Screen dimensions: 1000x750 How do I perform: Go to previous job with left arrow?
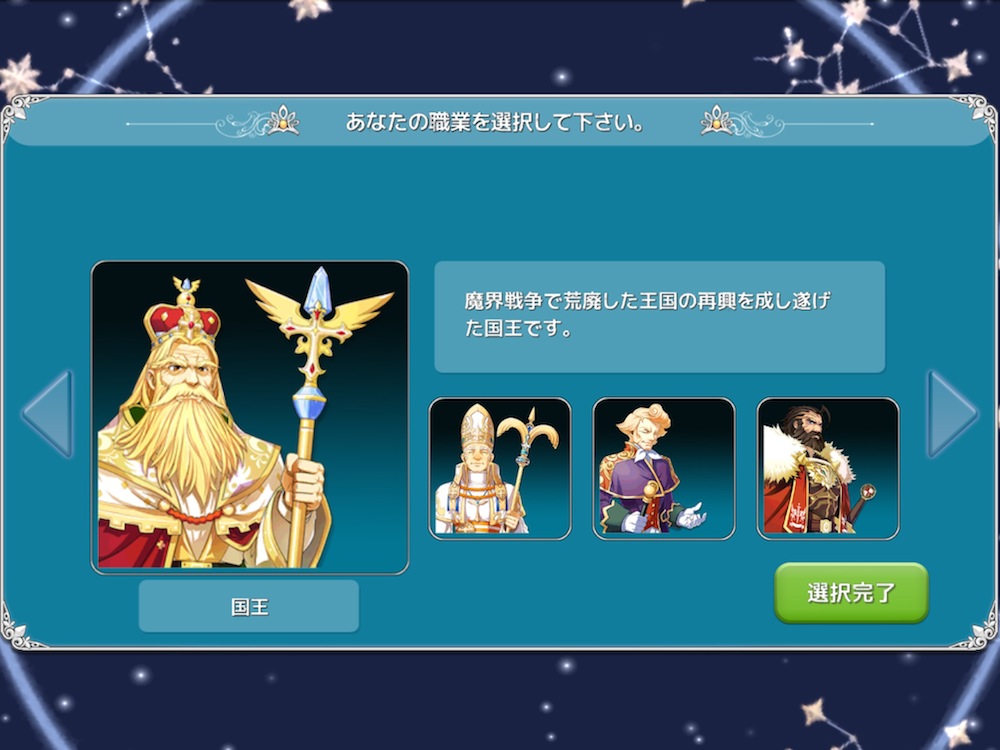48,414
